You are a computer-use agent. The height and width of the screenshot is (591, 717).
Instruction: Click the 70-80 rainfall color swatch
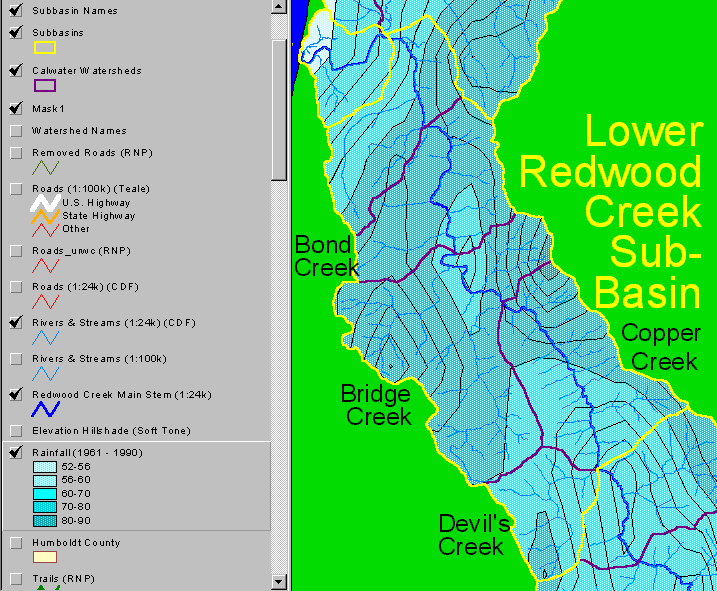(45, 507)
